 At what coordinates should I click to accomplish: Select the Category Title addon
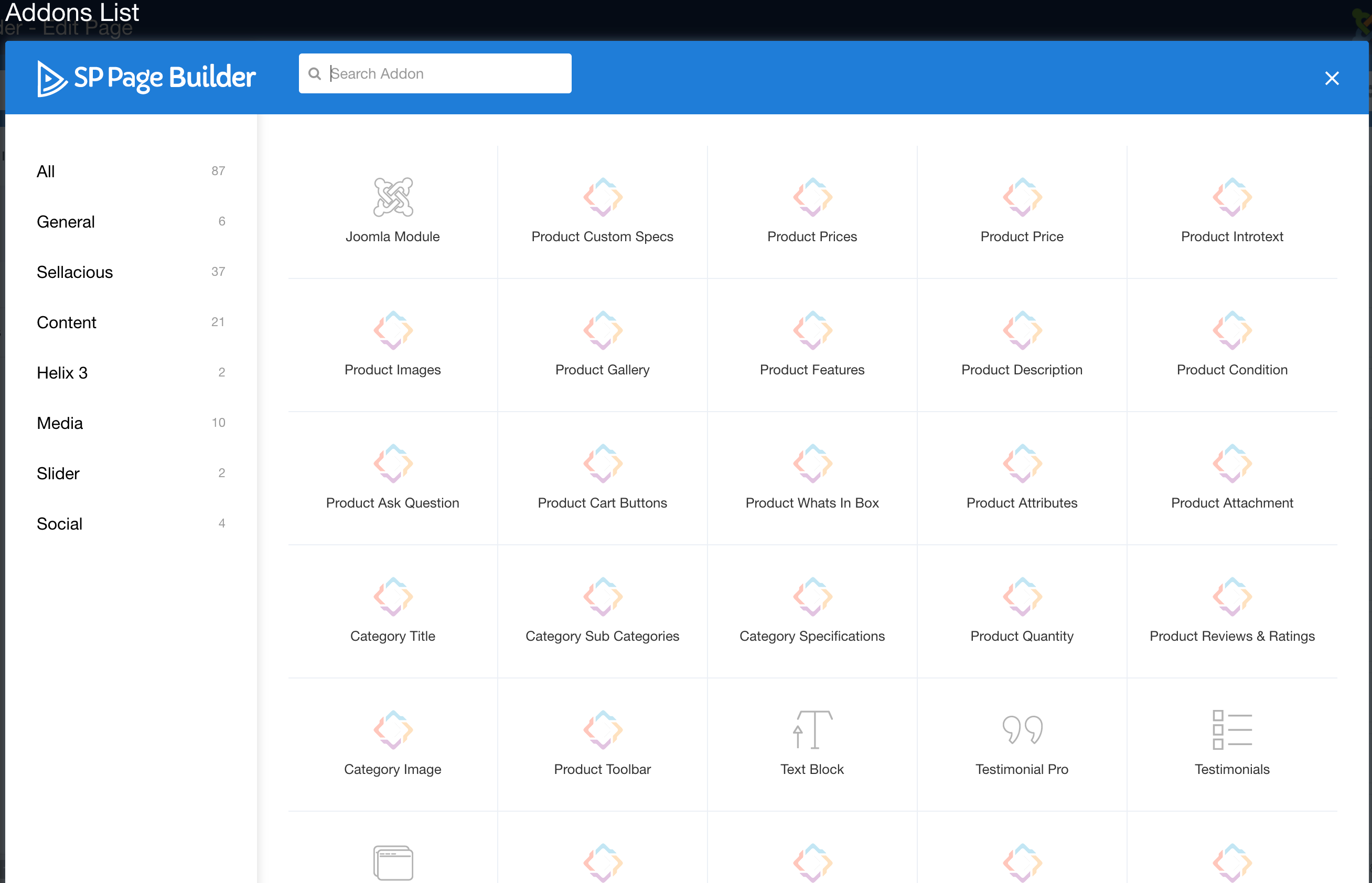(x=393, y=611)
